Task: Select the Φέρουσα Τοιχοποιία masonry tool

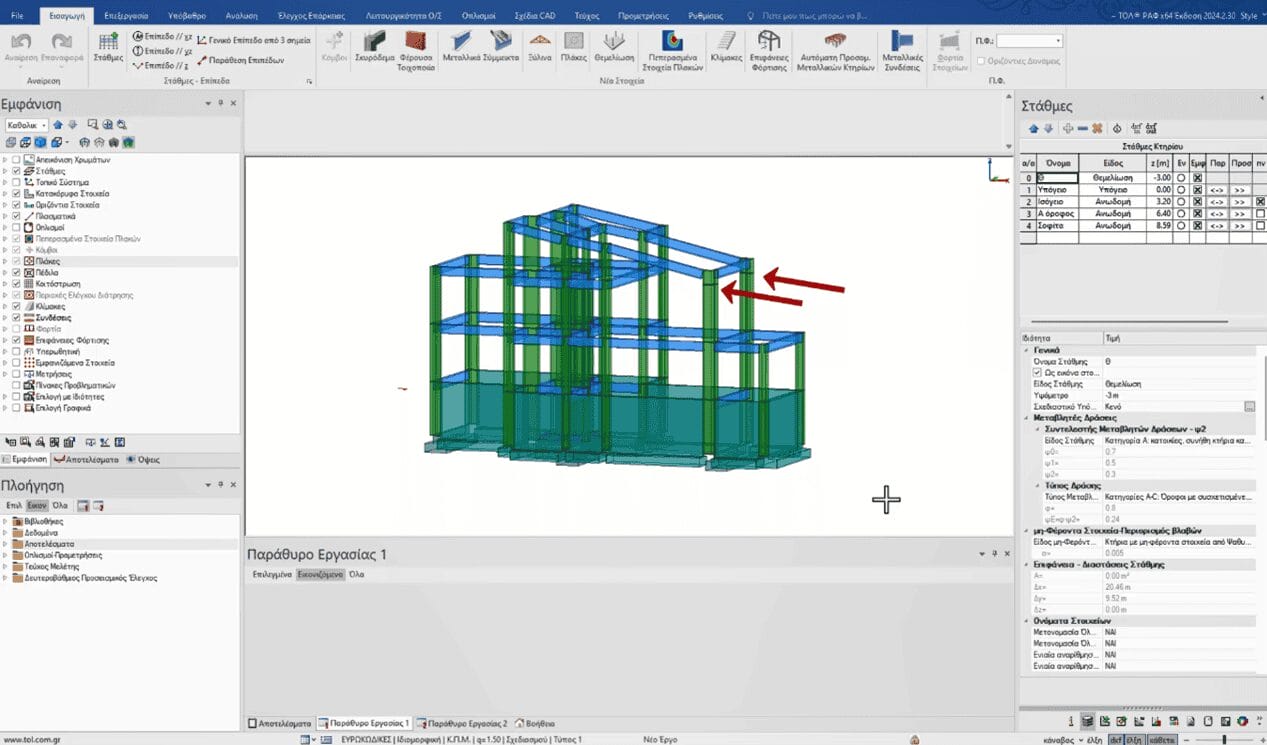Action: pos(416,46)
